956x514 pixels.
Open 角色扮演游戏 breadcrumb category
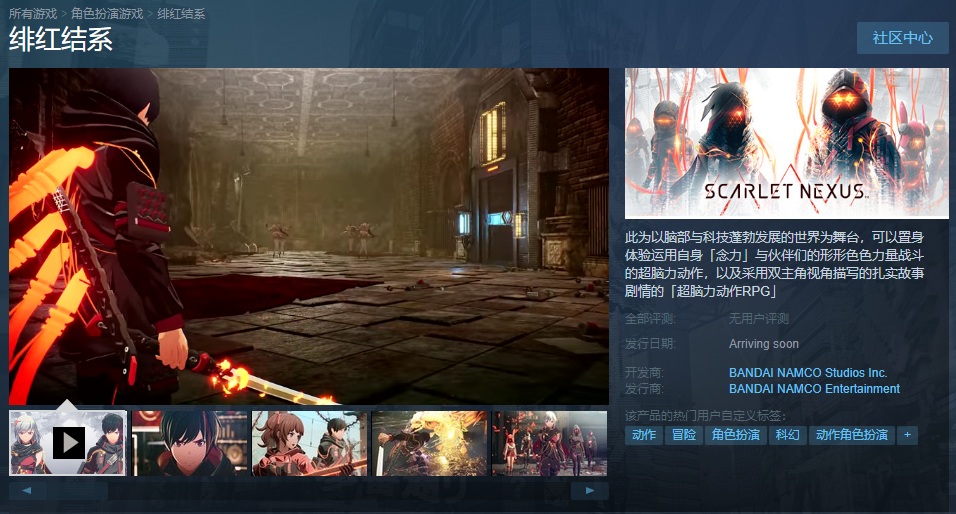click(x=106, y=14)
